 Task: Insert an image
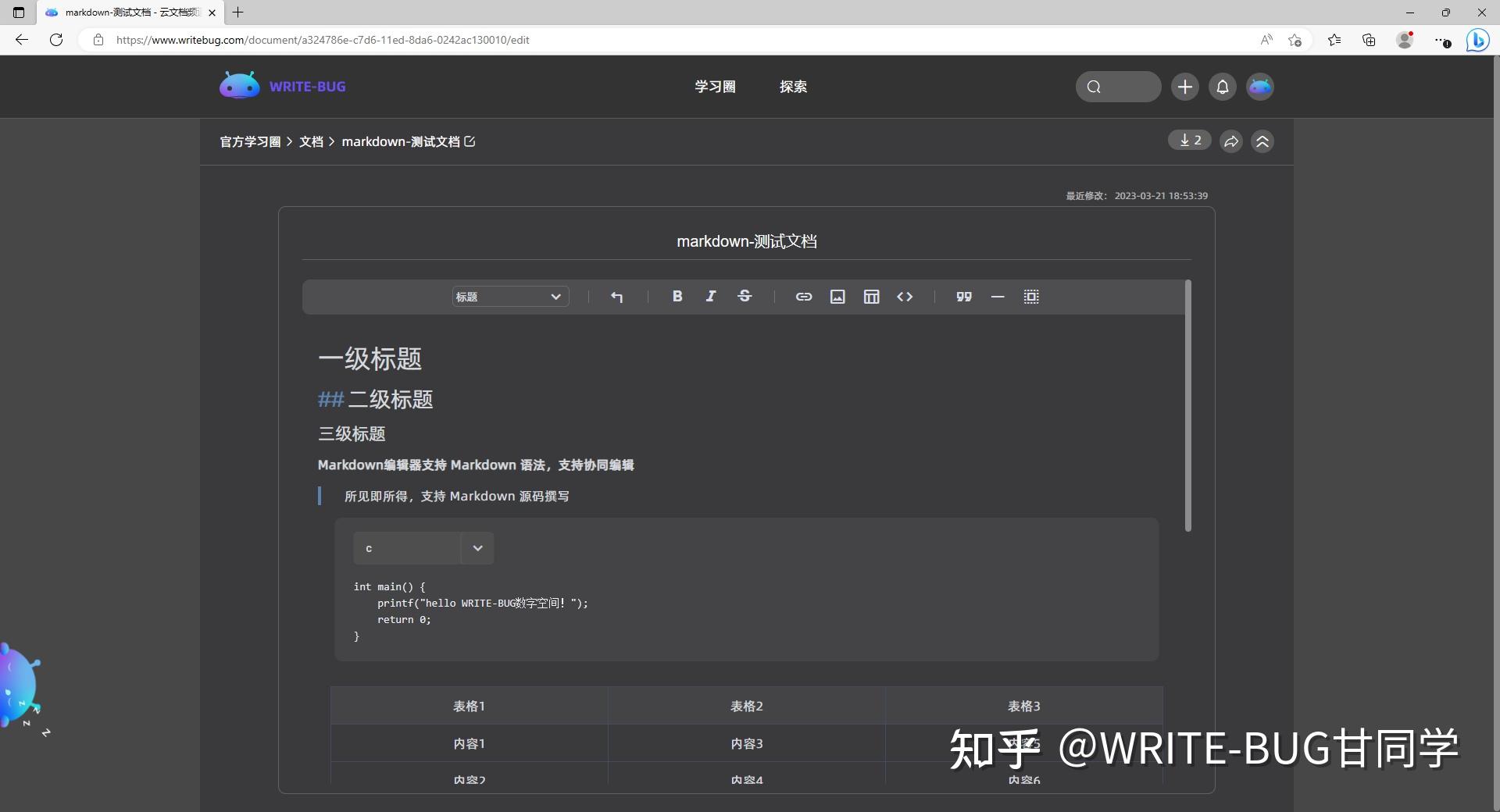point(837,297)
